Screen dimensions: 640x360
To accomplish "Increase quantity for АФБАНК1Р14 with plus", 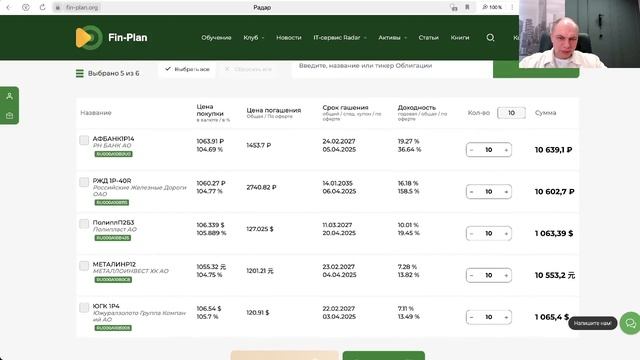I will click(x=506, y=150).
